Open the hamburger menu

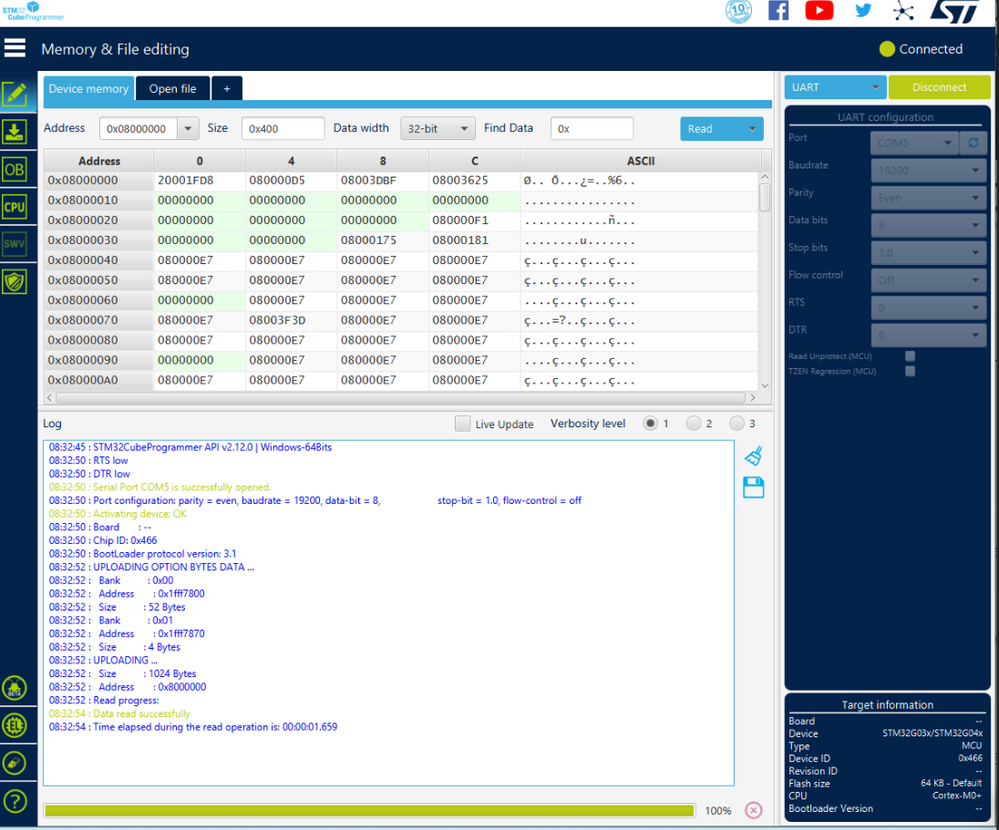click(x=15, y=48)
